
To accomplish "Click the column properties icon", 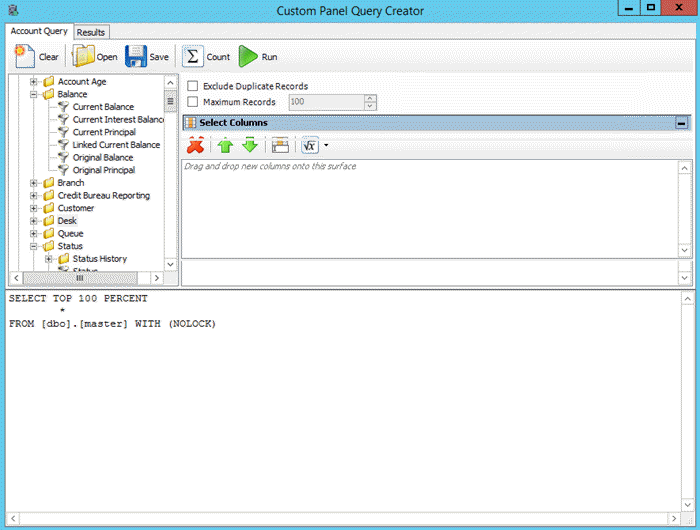I will (x=280, y=146).
